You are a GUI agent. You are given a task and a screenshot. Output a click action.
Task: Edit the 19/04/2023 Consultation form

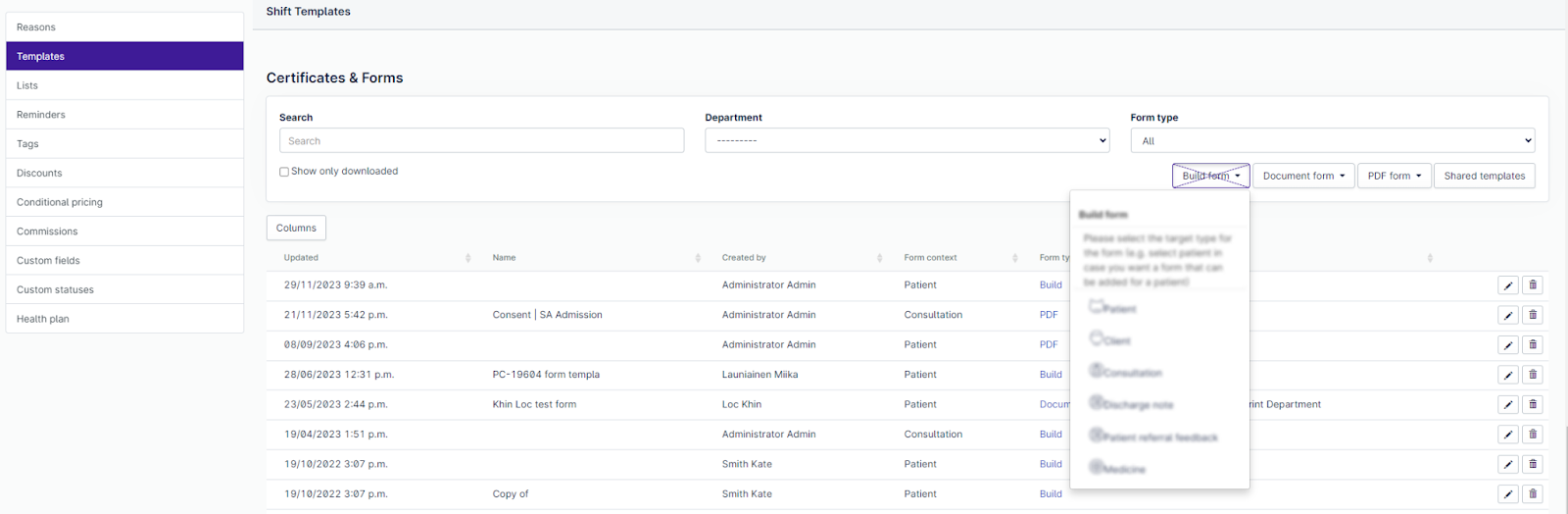pyautogui.click(x=1508, y=435)
